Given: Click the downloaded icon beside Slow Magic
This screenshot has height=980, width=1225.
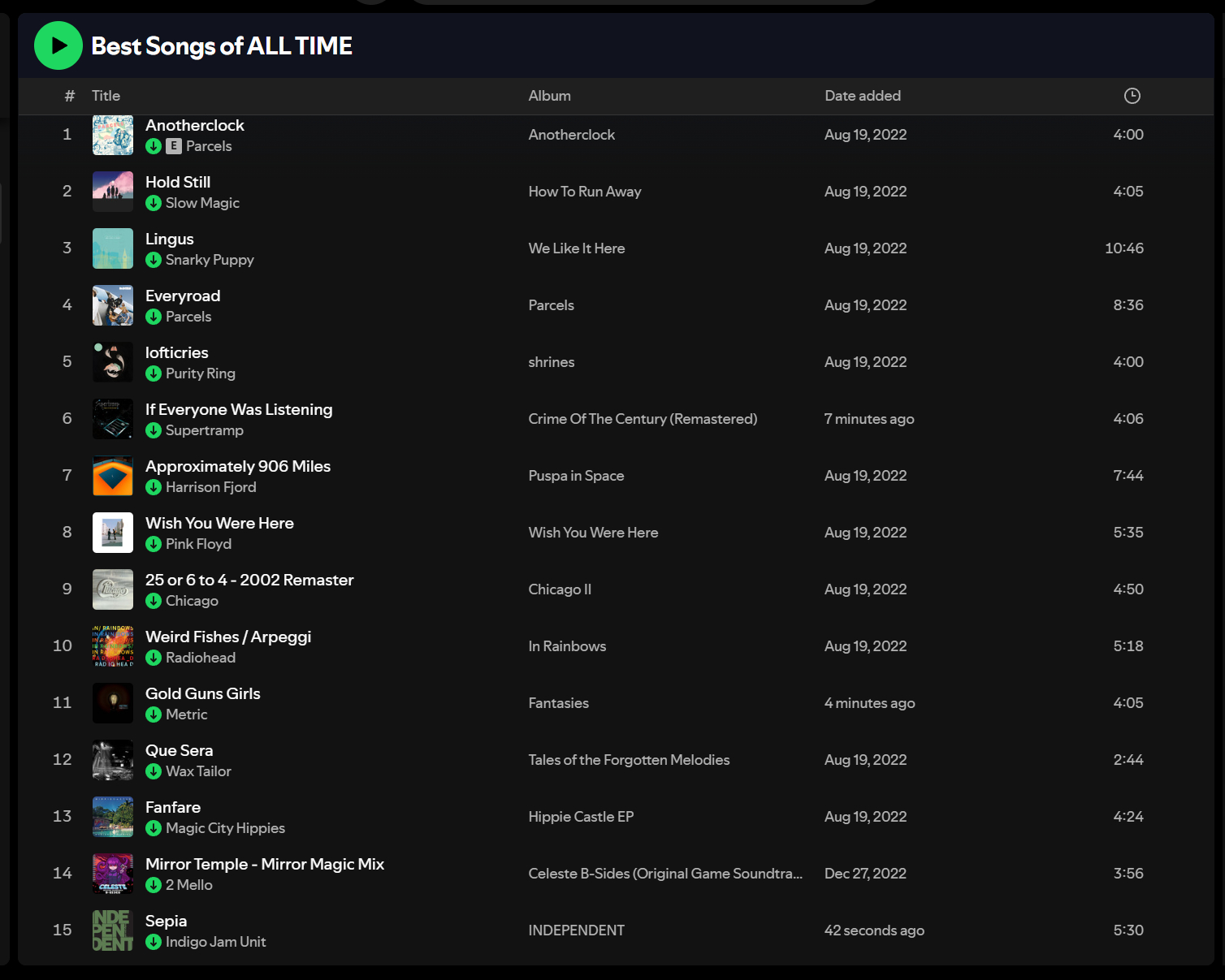Looking at the screenshot, I should (154, 203).
